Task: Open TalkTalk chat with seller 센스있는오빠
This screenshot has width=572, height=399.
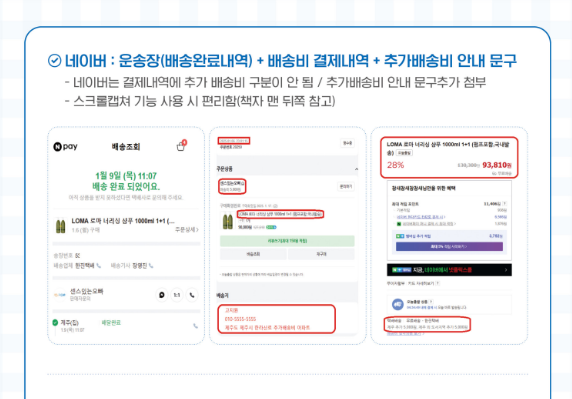Action: pos(162,295)
